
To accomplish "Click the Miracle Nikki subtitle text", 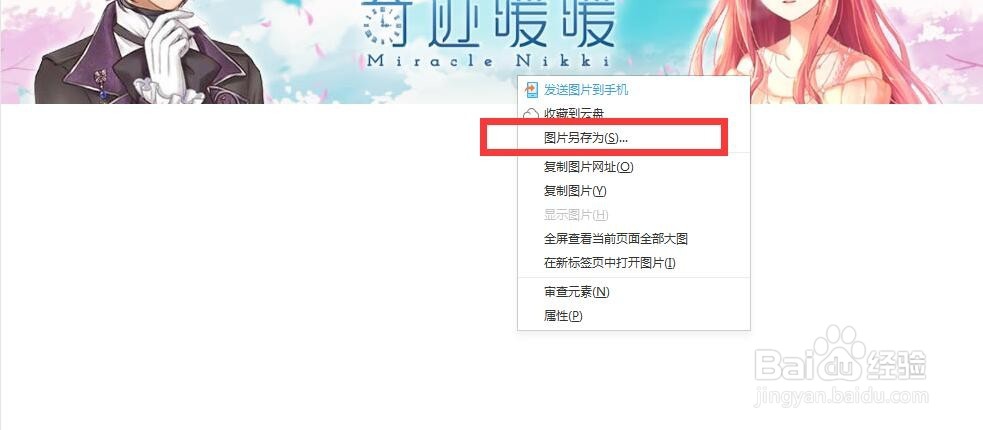I will [x=488, y=61].
